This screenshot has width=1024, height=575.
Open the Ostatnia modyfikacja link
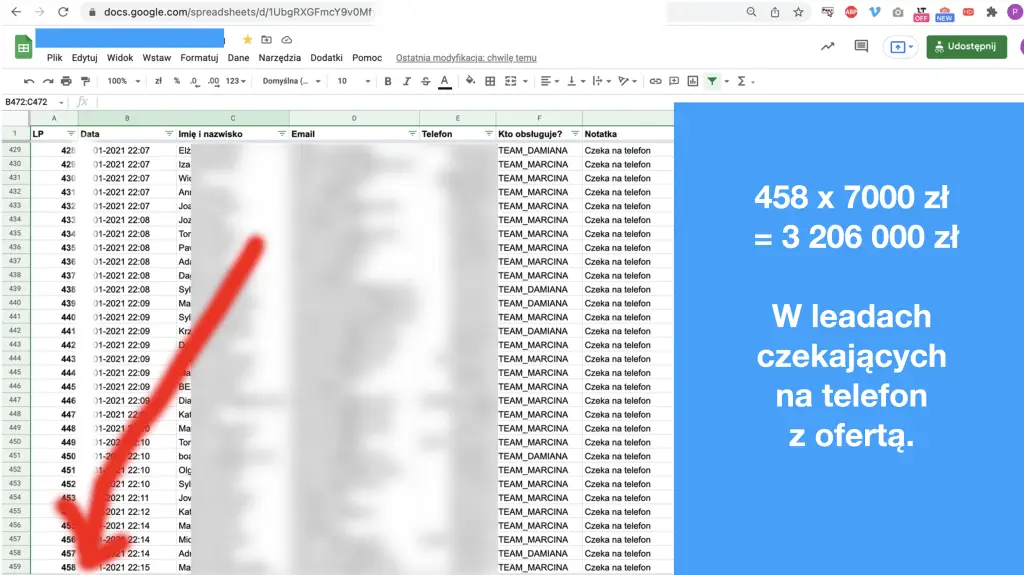[x=466, y=58]
